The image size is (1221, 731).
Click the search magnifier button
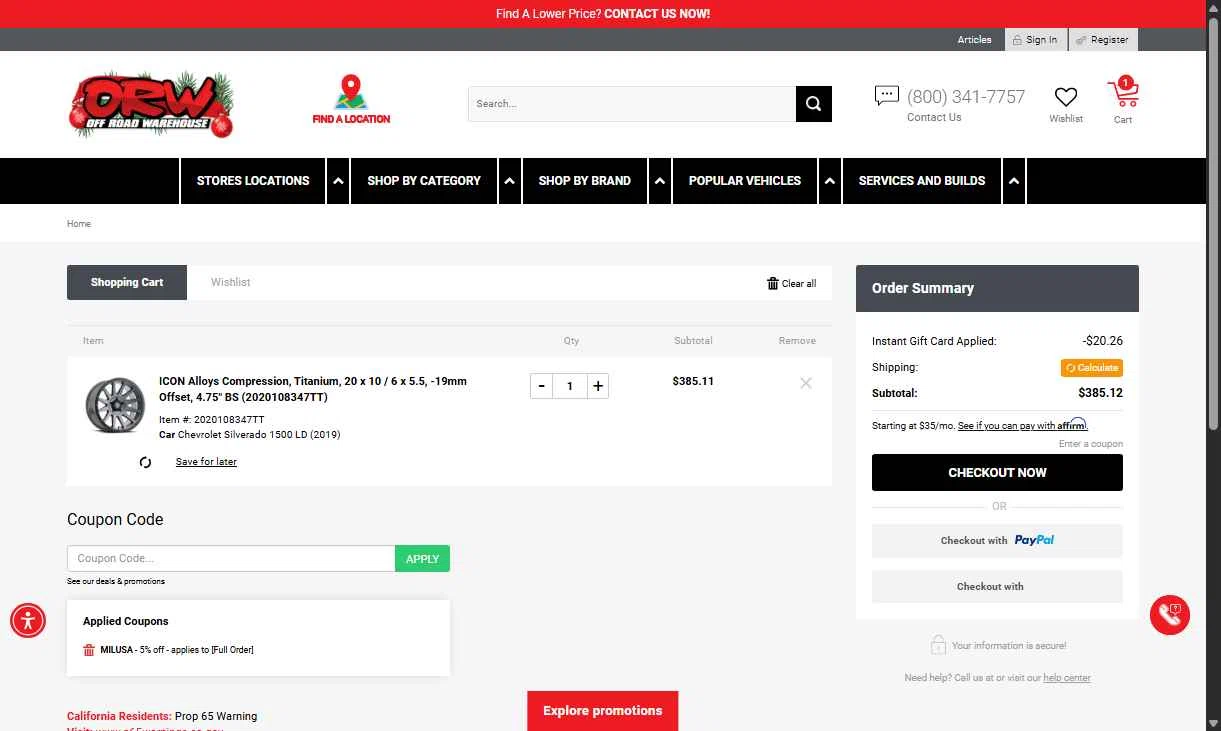(814, 104)
